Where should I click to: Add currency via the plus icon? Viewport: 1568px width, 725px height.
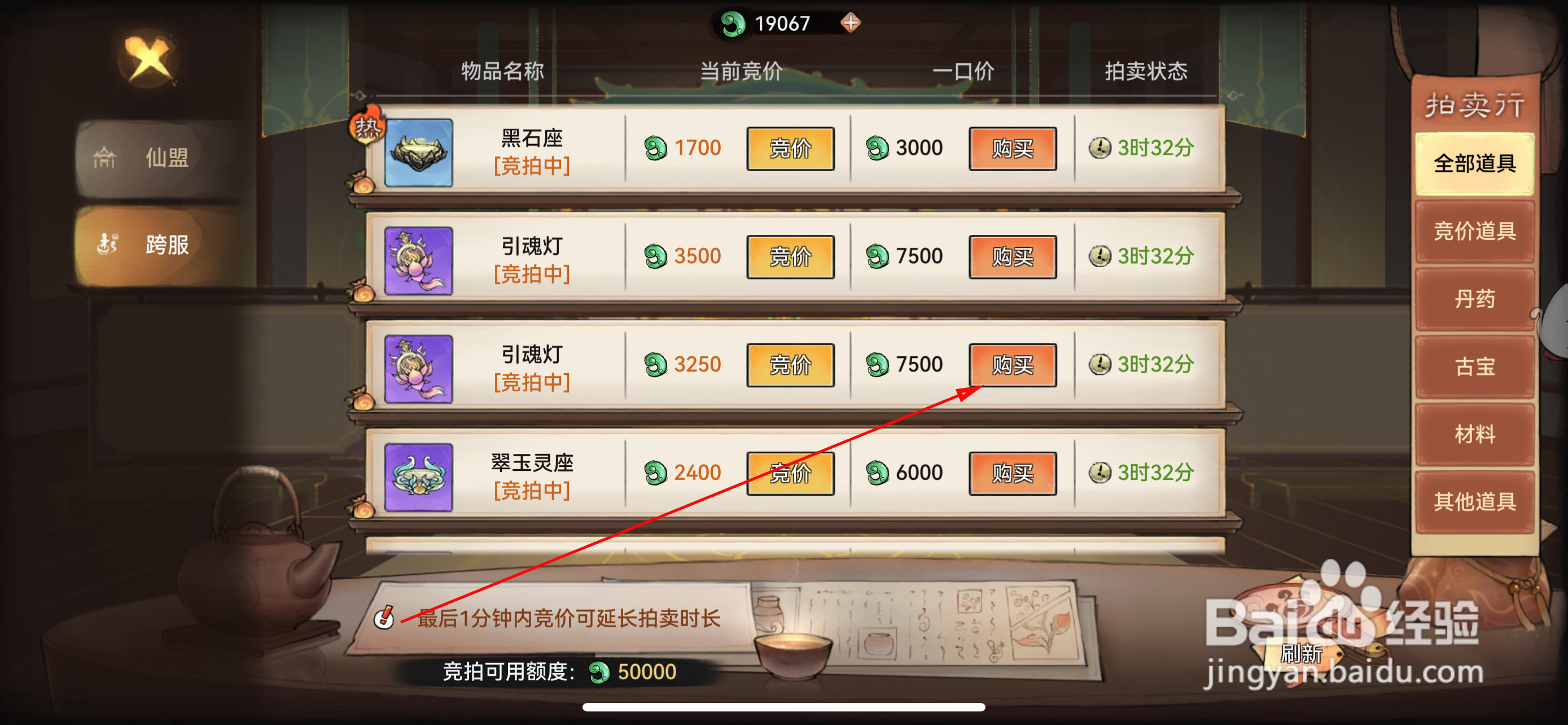coord(849,23)
